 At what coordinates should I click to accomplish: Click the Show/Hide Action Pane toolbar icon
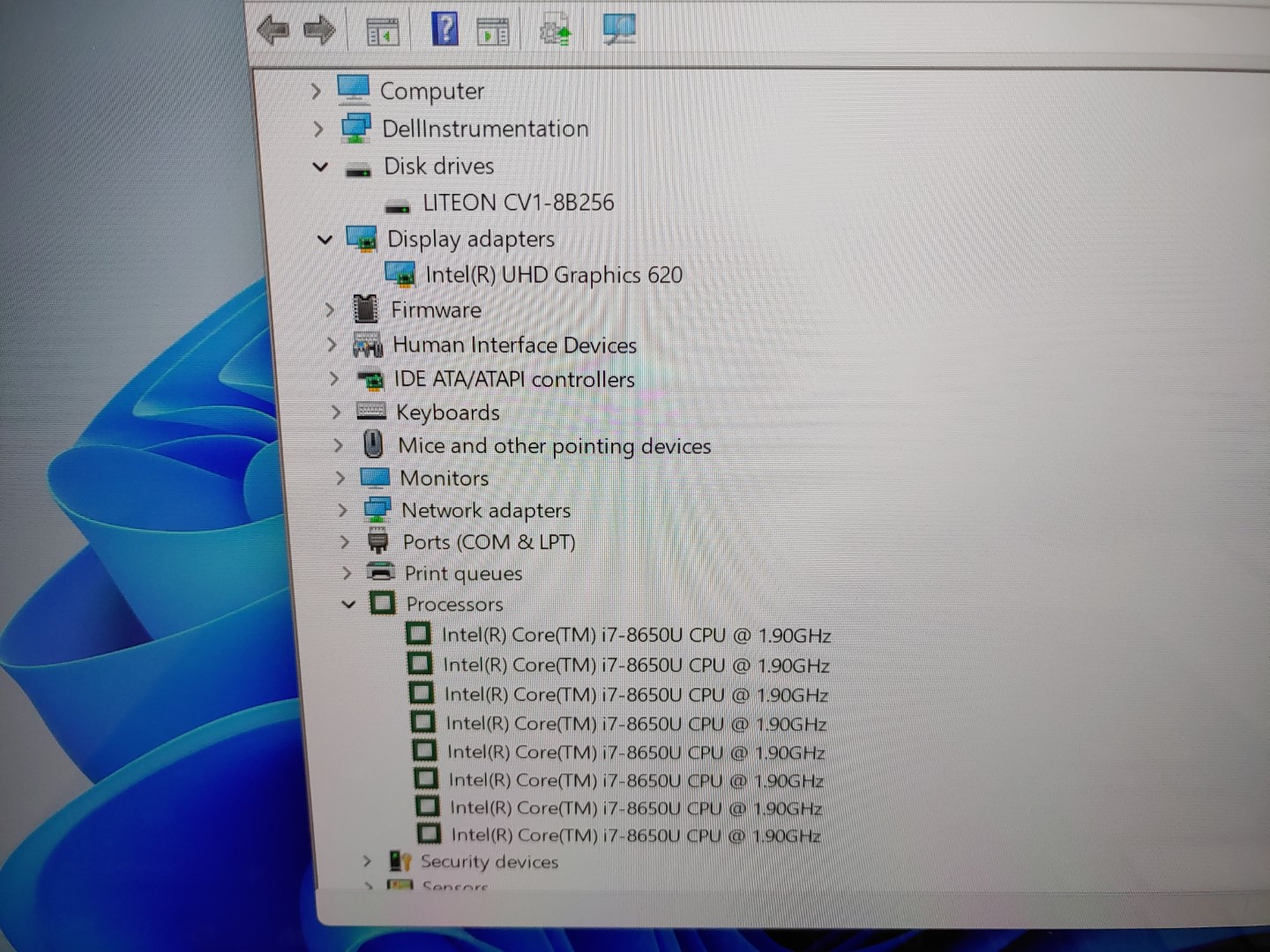pos(493,32)
